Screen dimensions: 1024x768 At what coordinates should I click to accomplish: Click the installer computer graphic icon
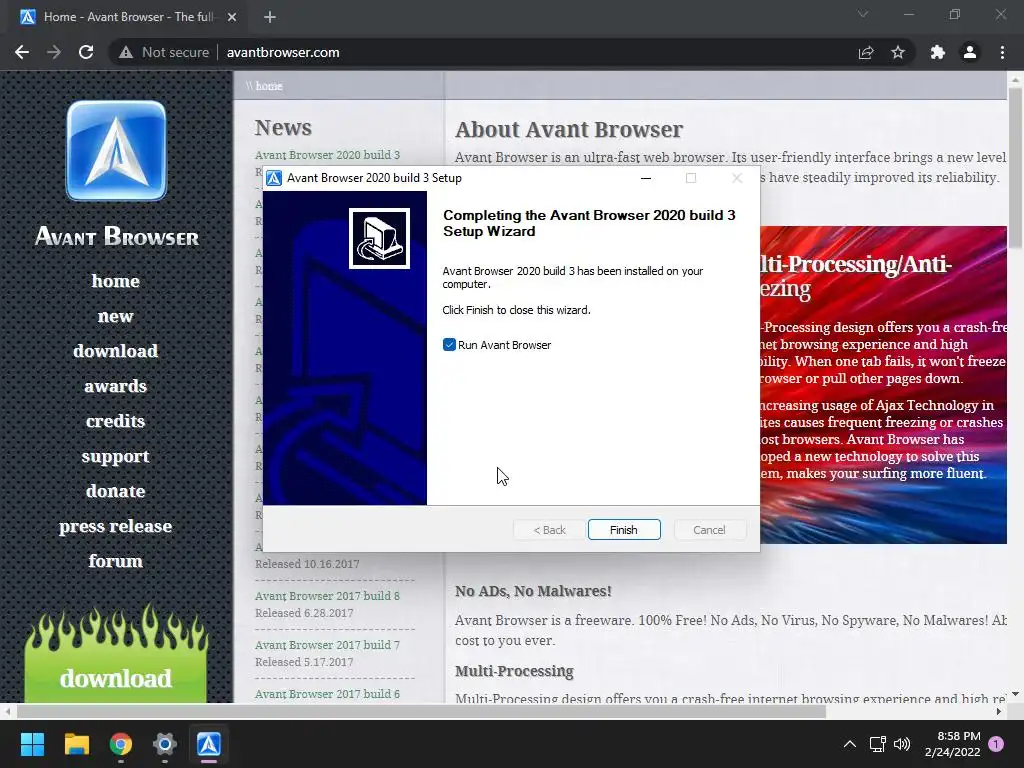click(379, 238)
